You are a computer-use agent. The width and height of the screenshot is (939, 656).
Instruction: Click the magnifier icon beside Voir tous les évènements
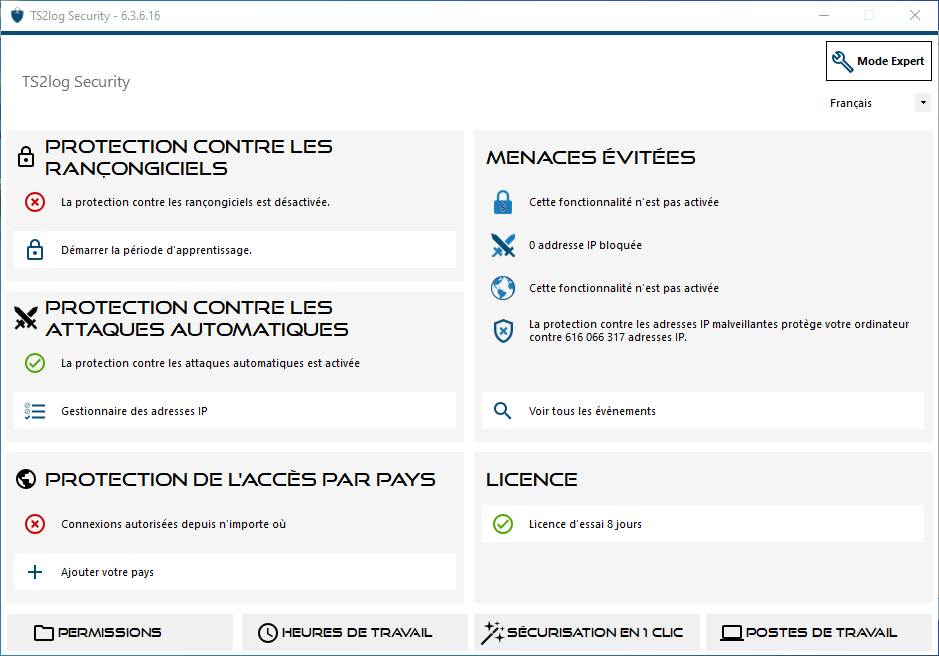coord(502,411)
